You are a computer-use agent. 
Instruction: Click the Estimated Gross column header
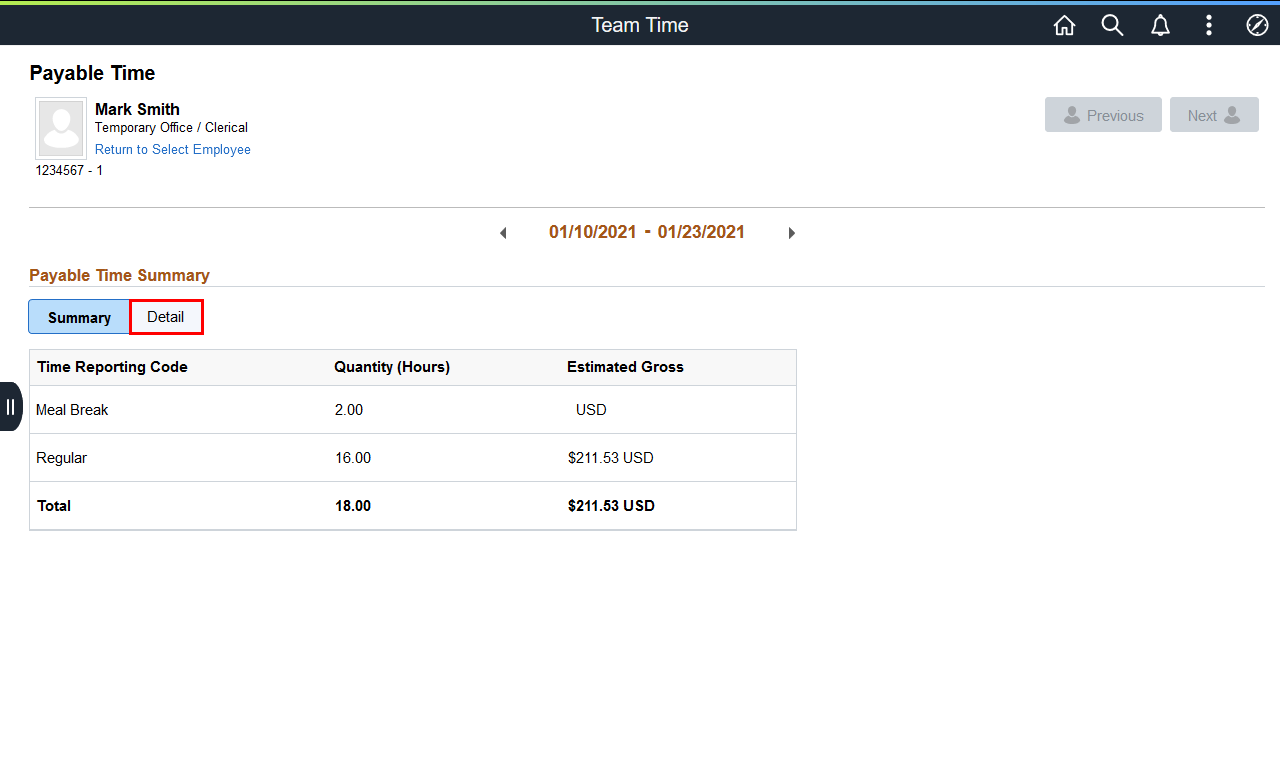click(625, 367)
